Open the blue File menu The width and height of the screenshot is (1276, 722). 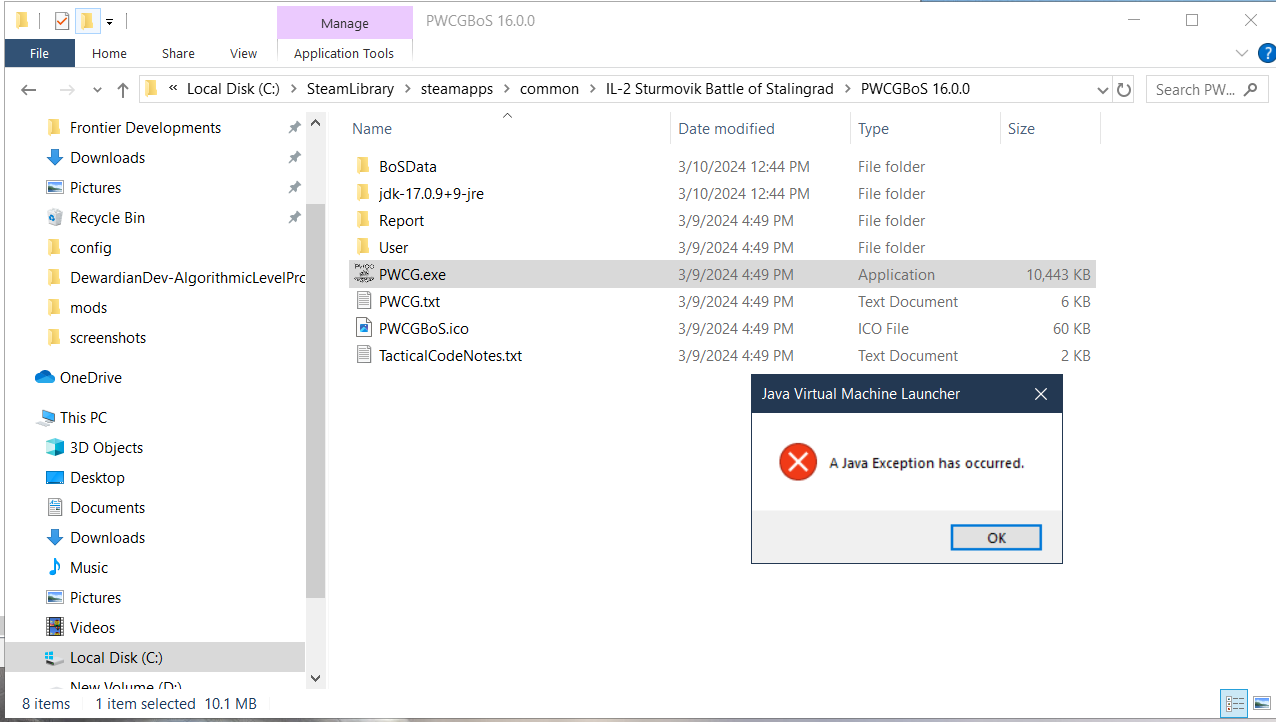click(x=39, y=53)
